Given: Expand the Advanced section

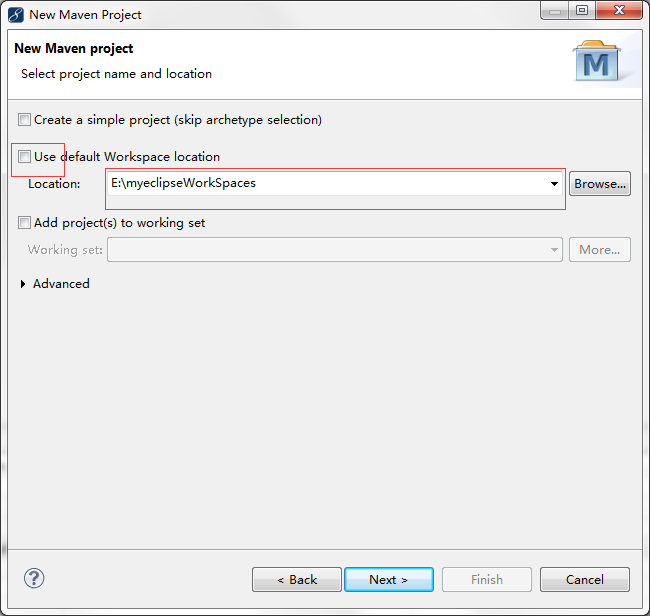Looking at the screenshot, I should [25, 284].
